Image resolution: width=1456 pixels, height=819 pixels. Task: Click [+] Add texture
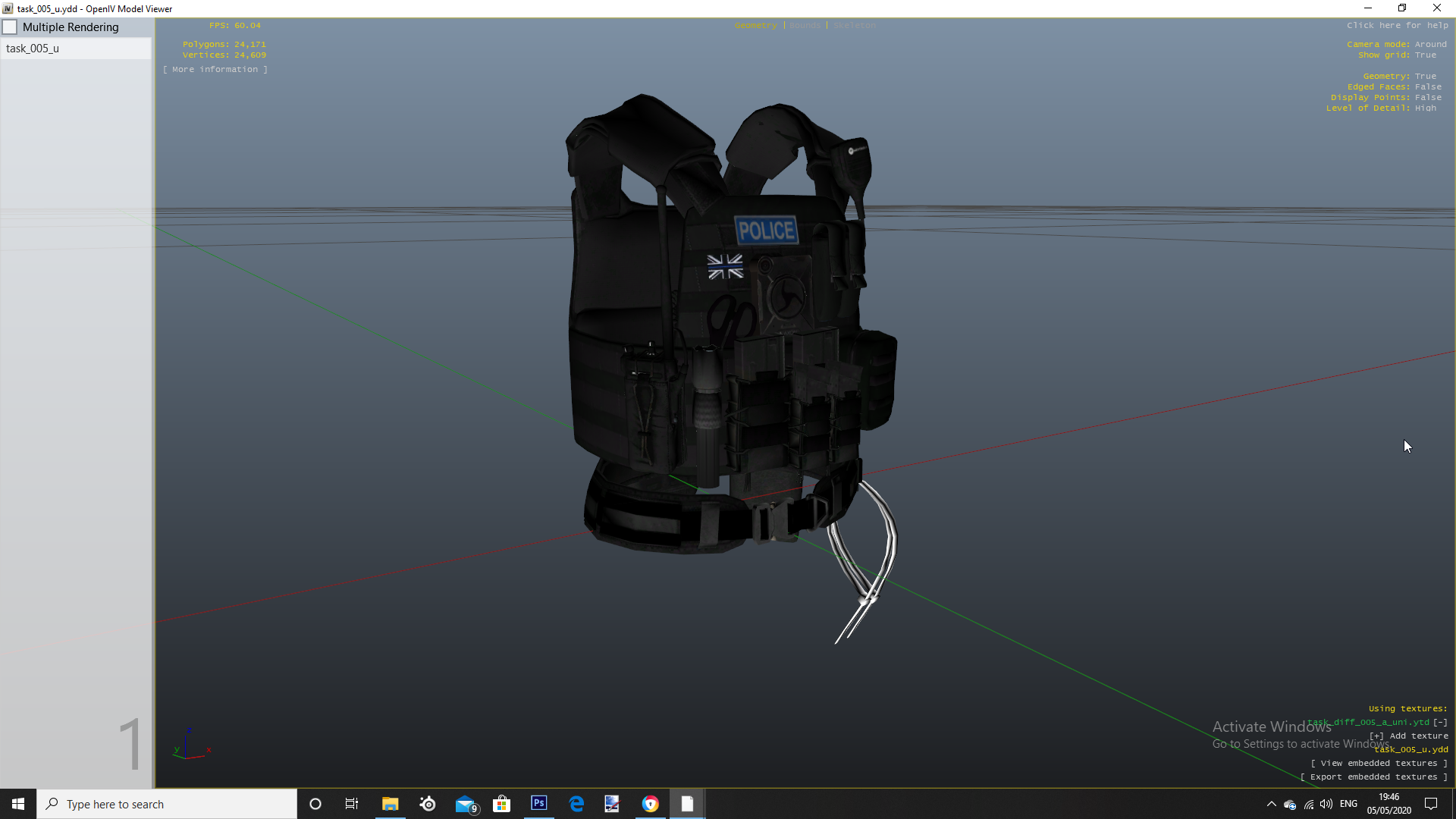tap(1408, 736)
